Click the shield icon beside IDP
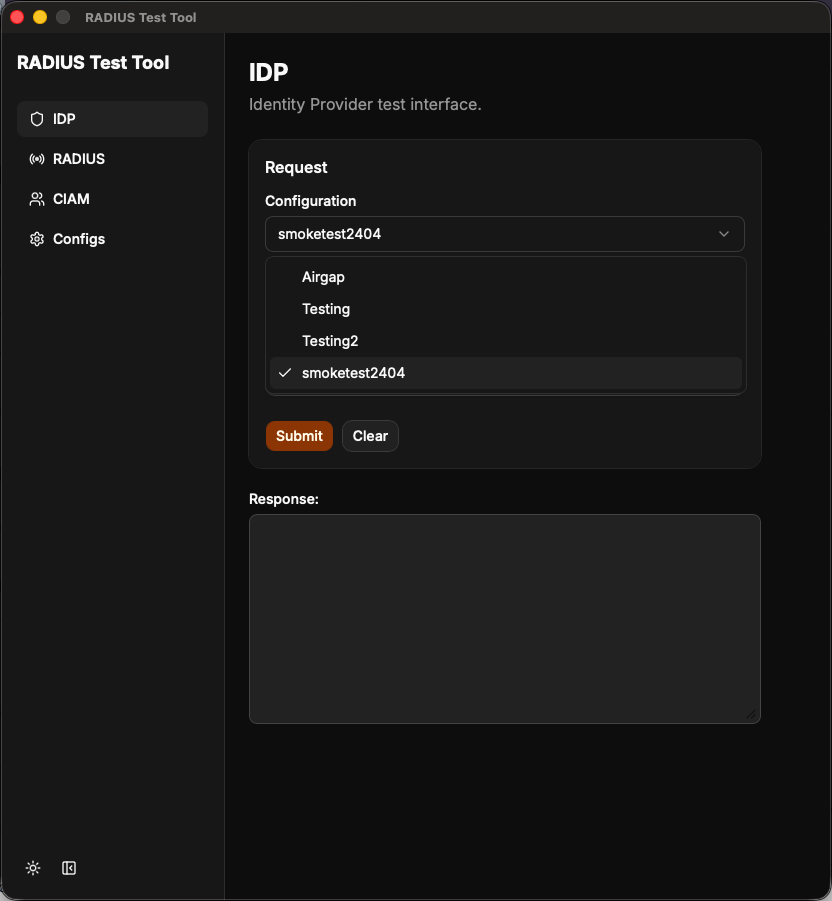832x901 pixels. click(x=37, y=119)
